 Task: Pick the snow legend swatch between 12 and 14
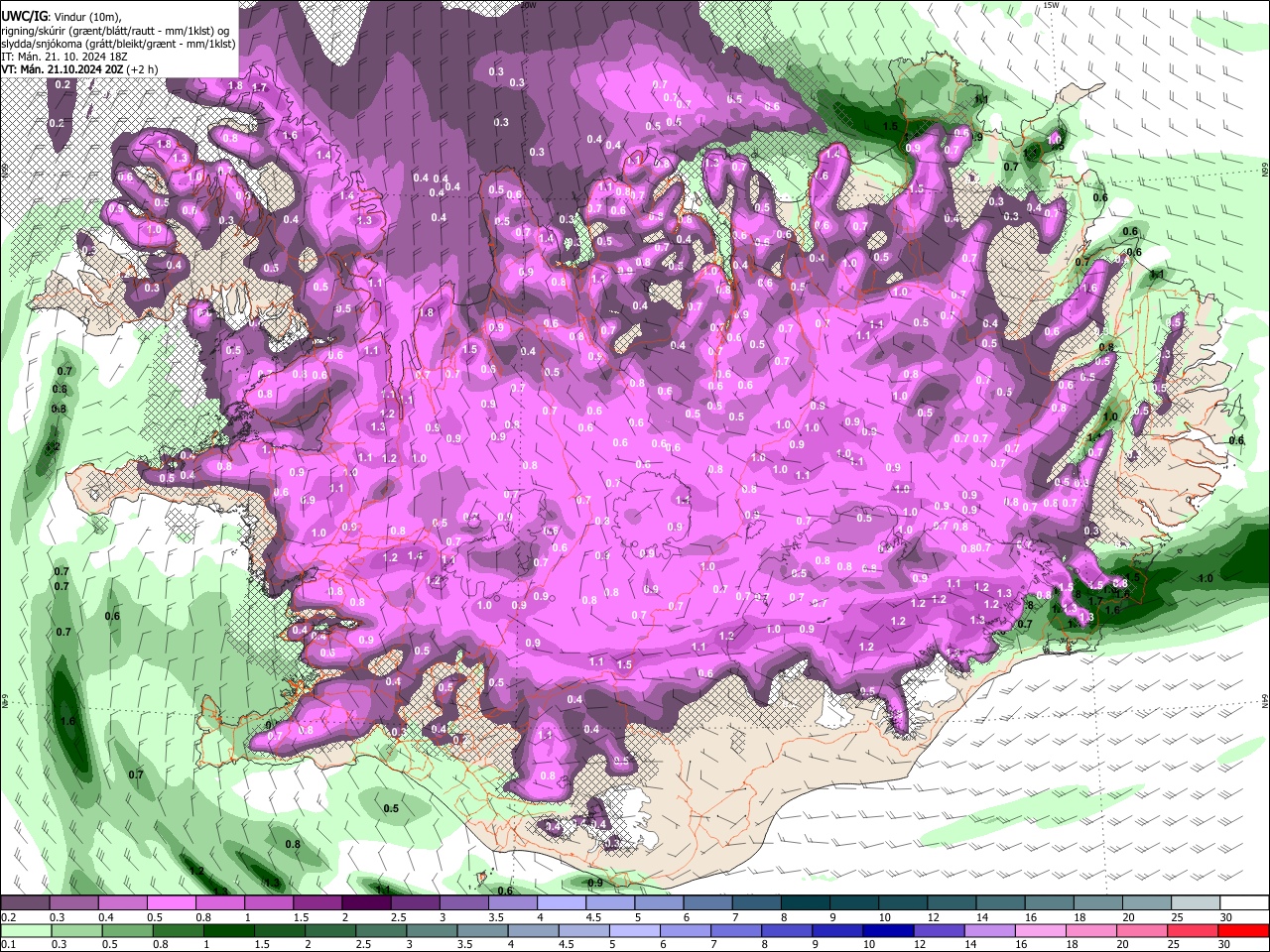(x=952, y=903)
